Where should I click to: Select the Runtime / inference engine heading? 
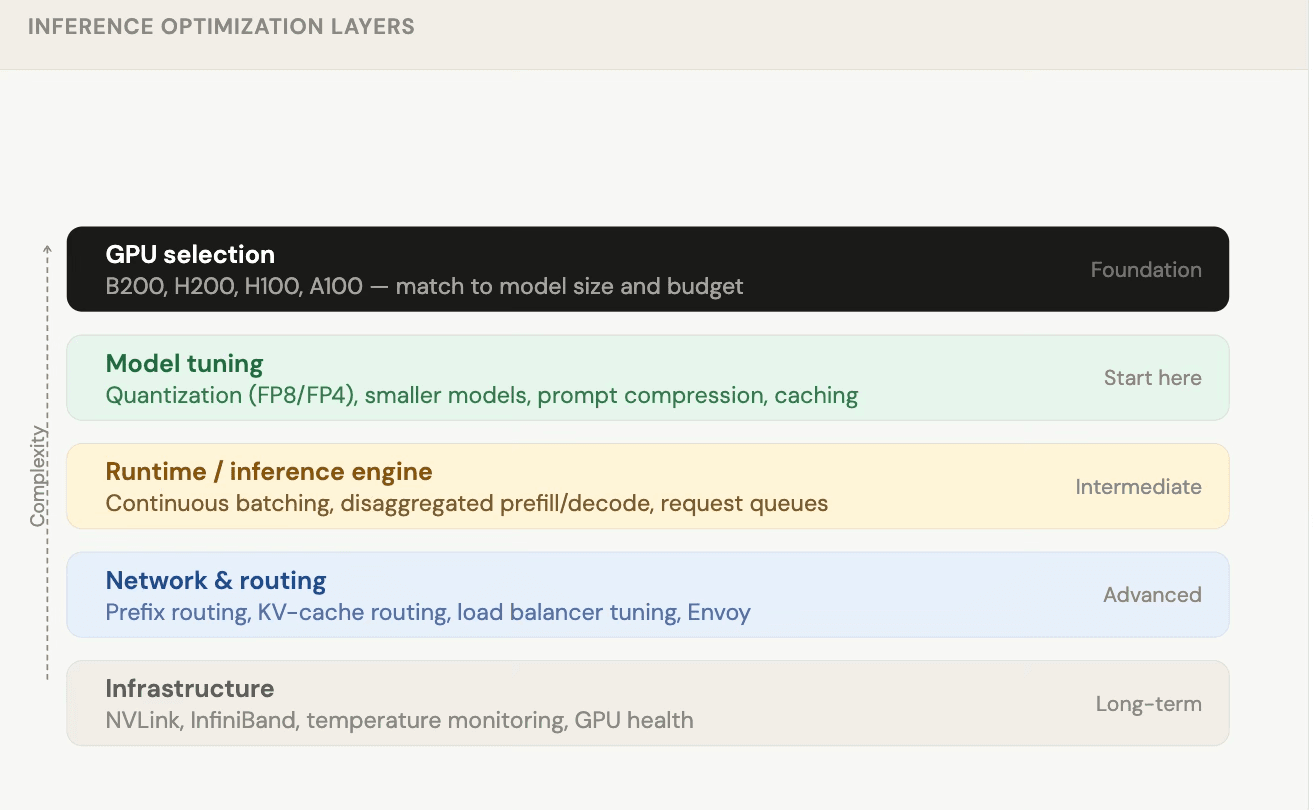pyautogui.click(x=269, y=471)
